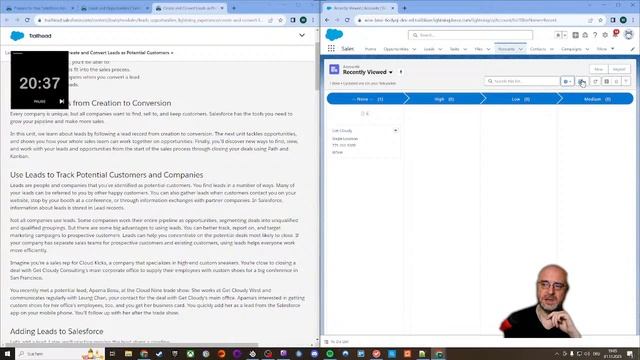The width and height of the screenshot is (640, 360).
Task: Pin the Recently Viewed list view
Action: 401,72
